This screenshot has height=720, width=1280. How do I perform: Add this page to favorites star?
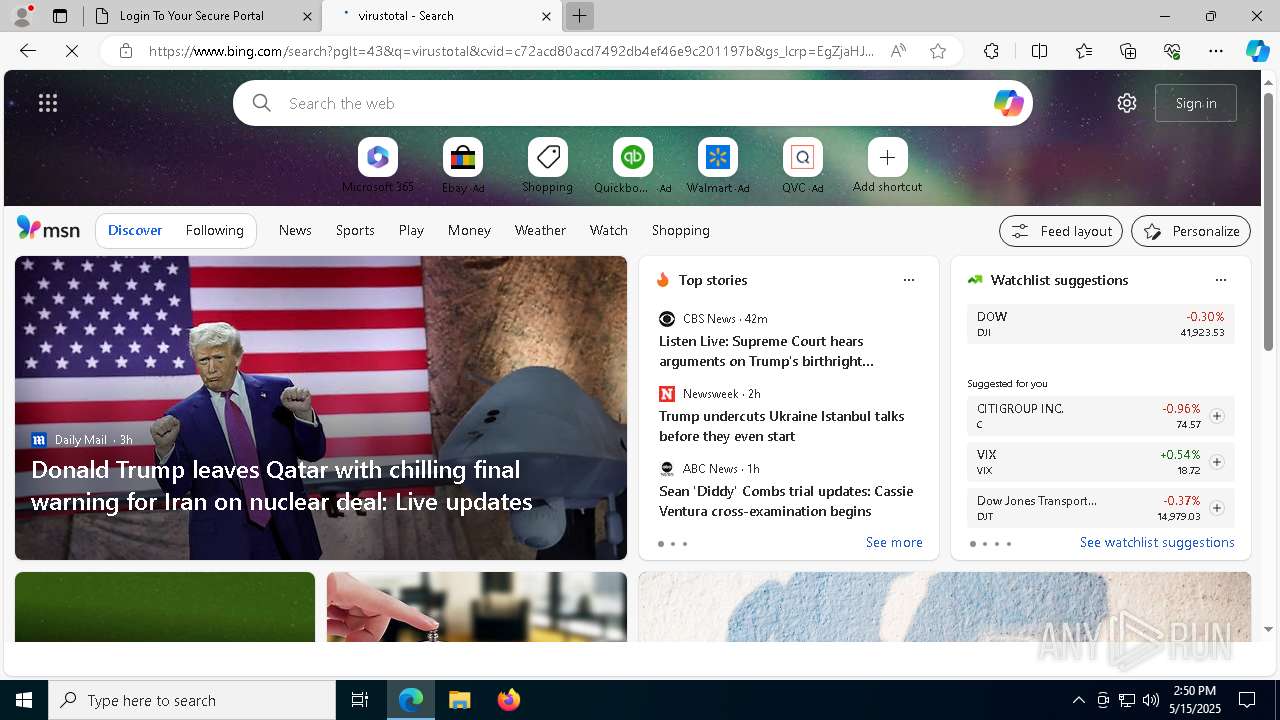938,51
